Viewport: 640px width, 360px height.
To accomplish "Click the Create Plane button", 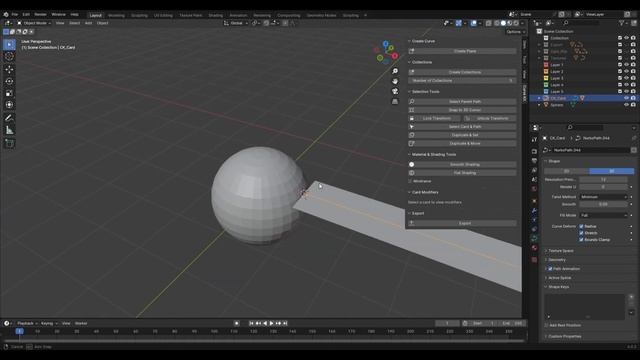I will (x=462, y=51).
